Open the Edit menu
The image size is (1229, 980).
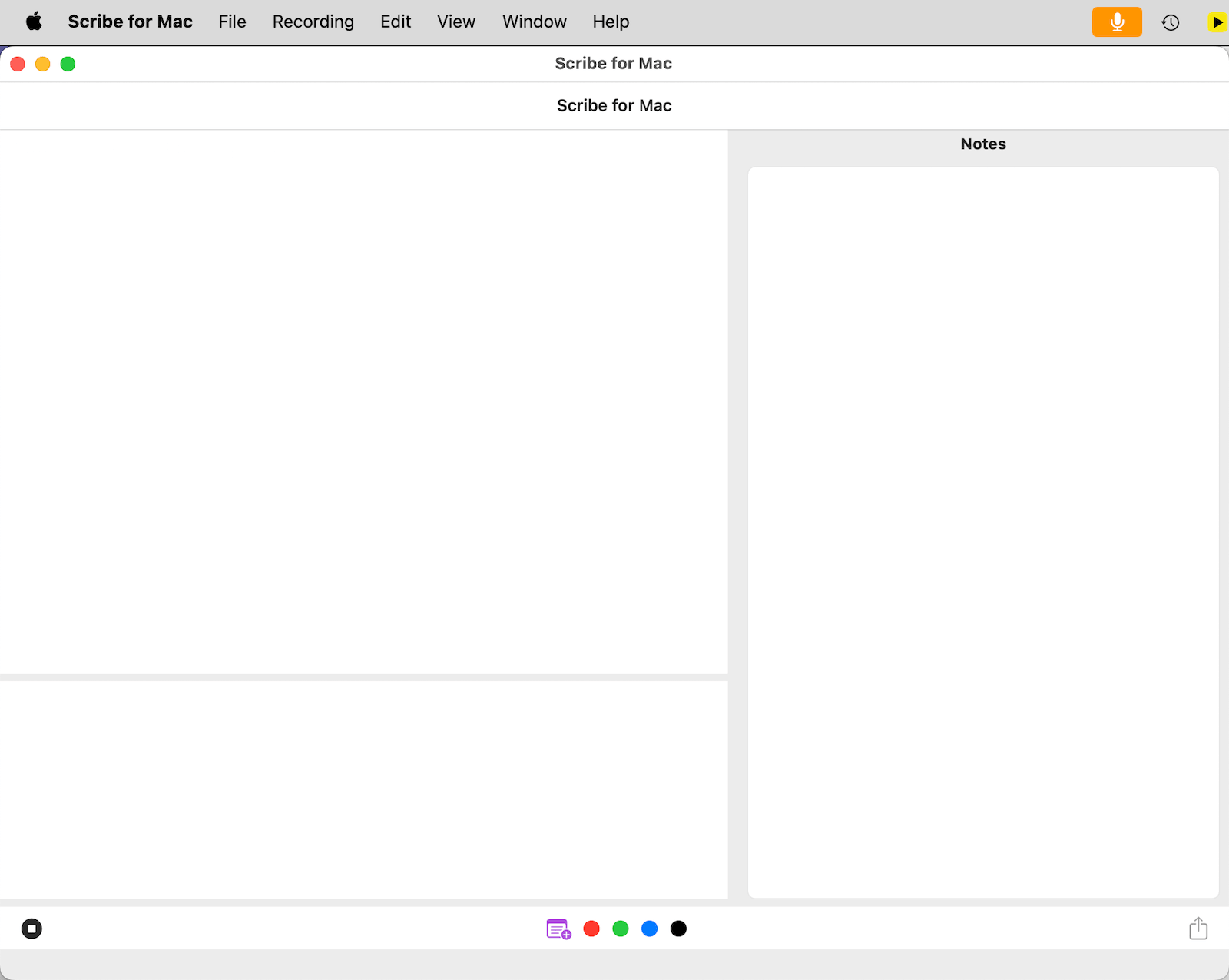(x=396, y=22)
